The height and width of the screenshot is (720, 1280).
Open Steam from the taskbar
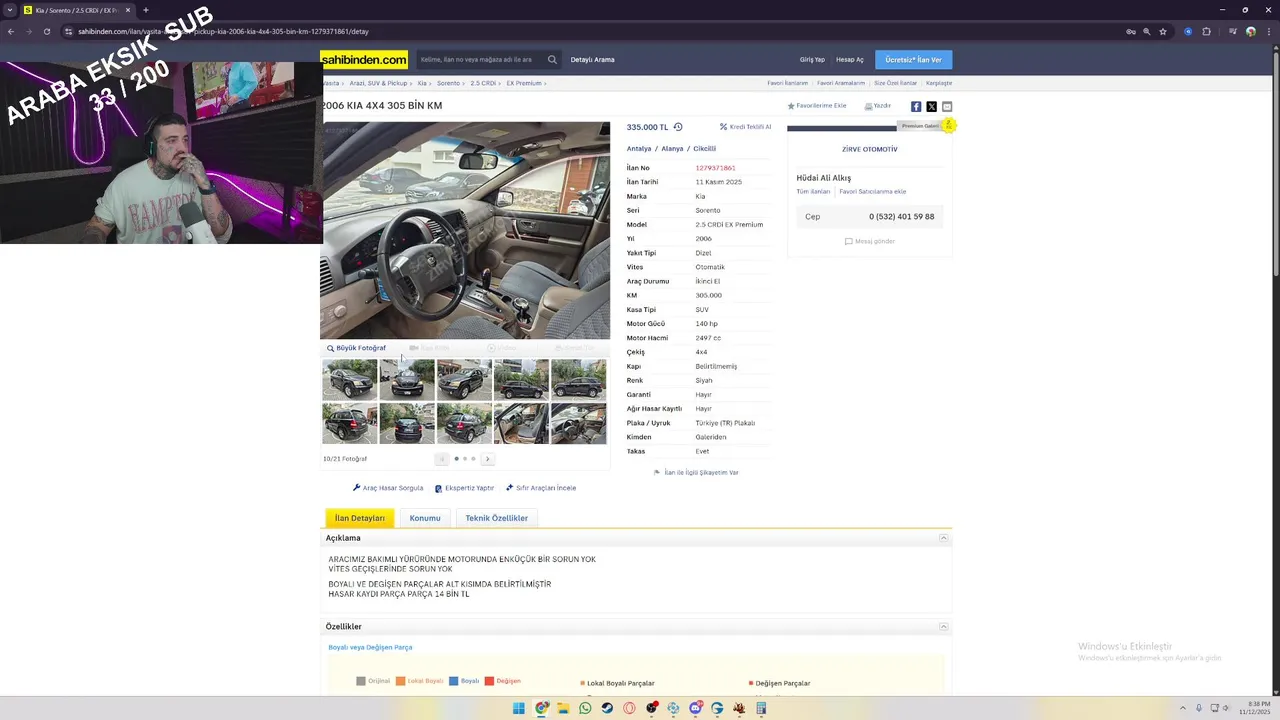tap(607, 708)
